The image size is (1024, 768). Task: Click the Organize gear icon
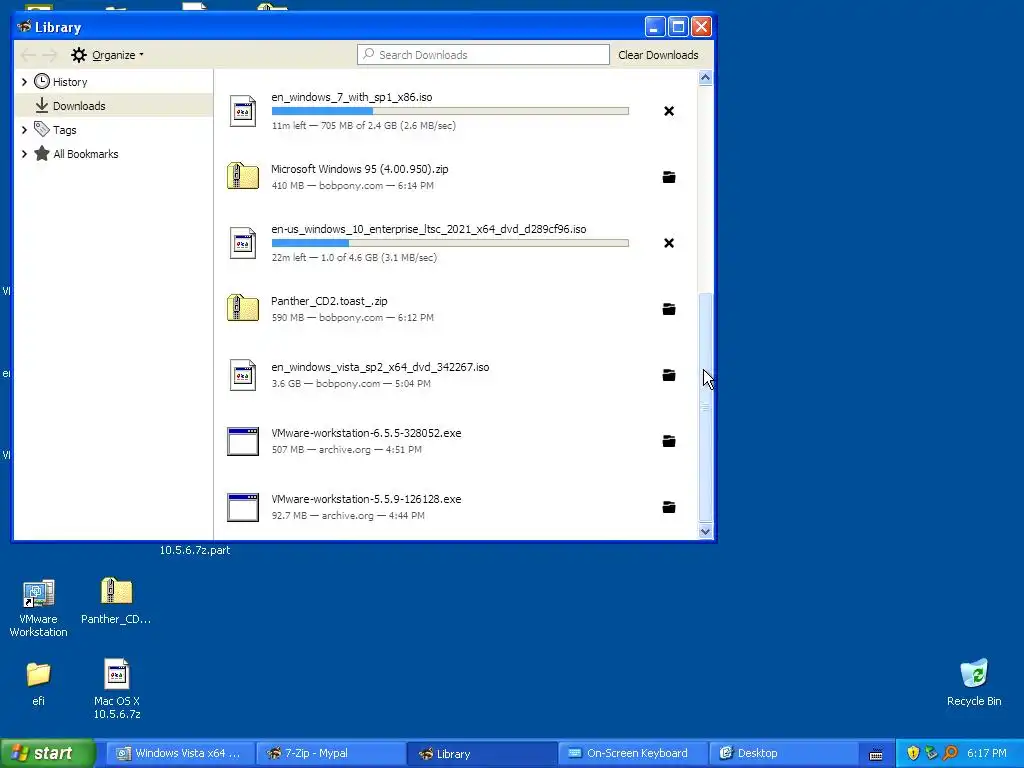coord(79,55)
